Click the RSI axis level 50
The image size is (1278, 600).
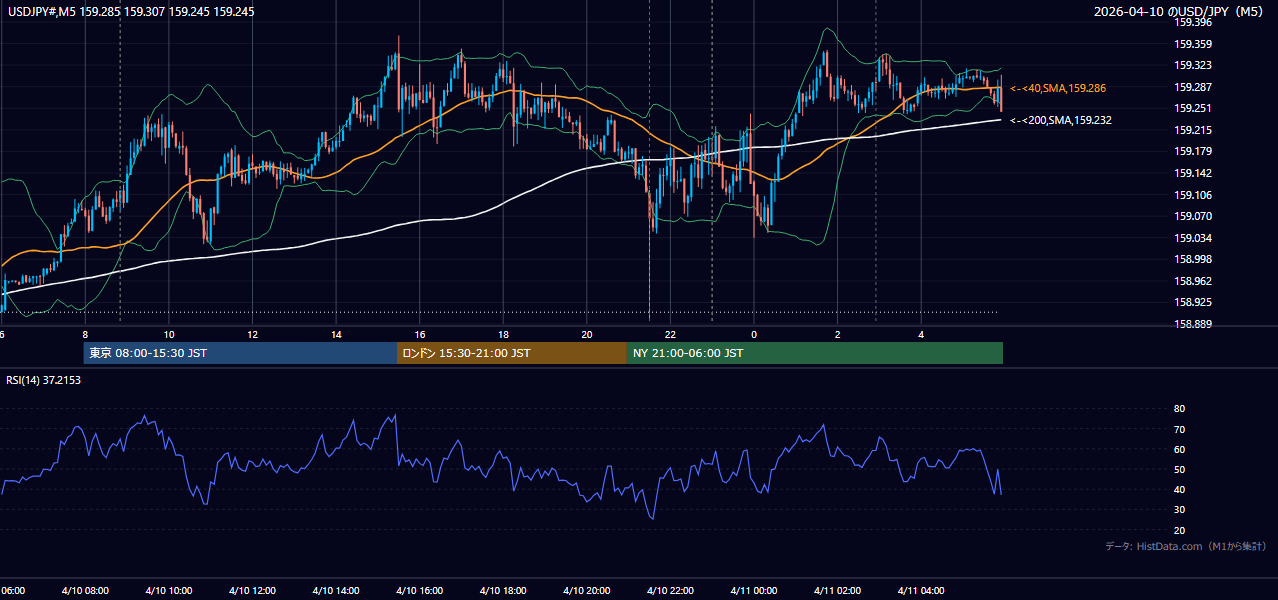click(x=1180, y=470)
